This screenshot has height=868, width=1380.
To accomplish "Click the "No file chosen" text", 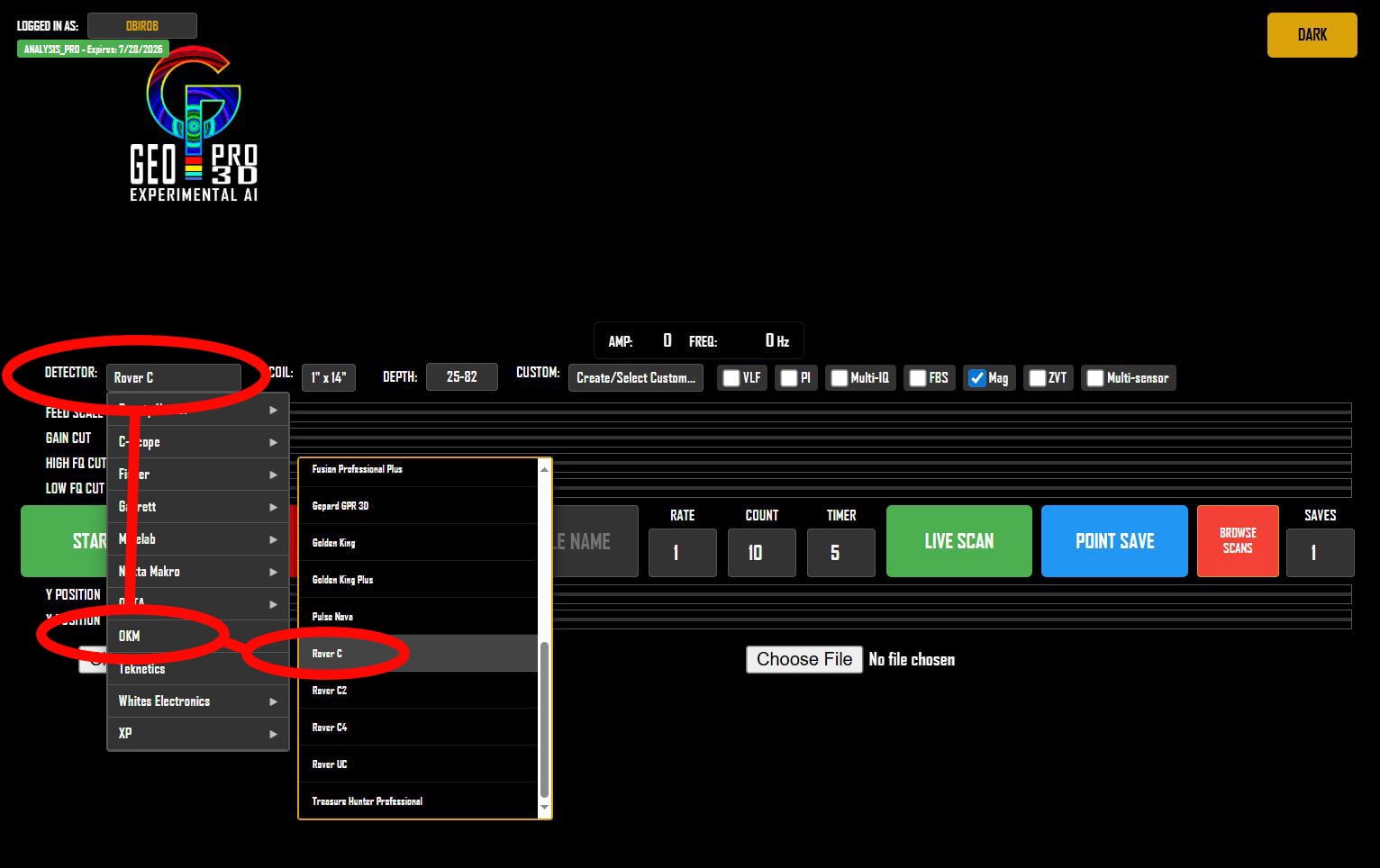I will [x=912, y=660].
